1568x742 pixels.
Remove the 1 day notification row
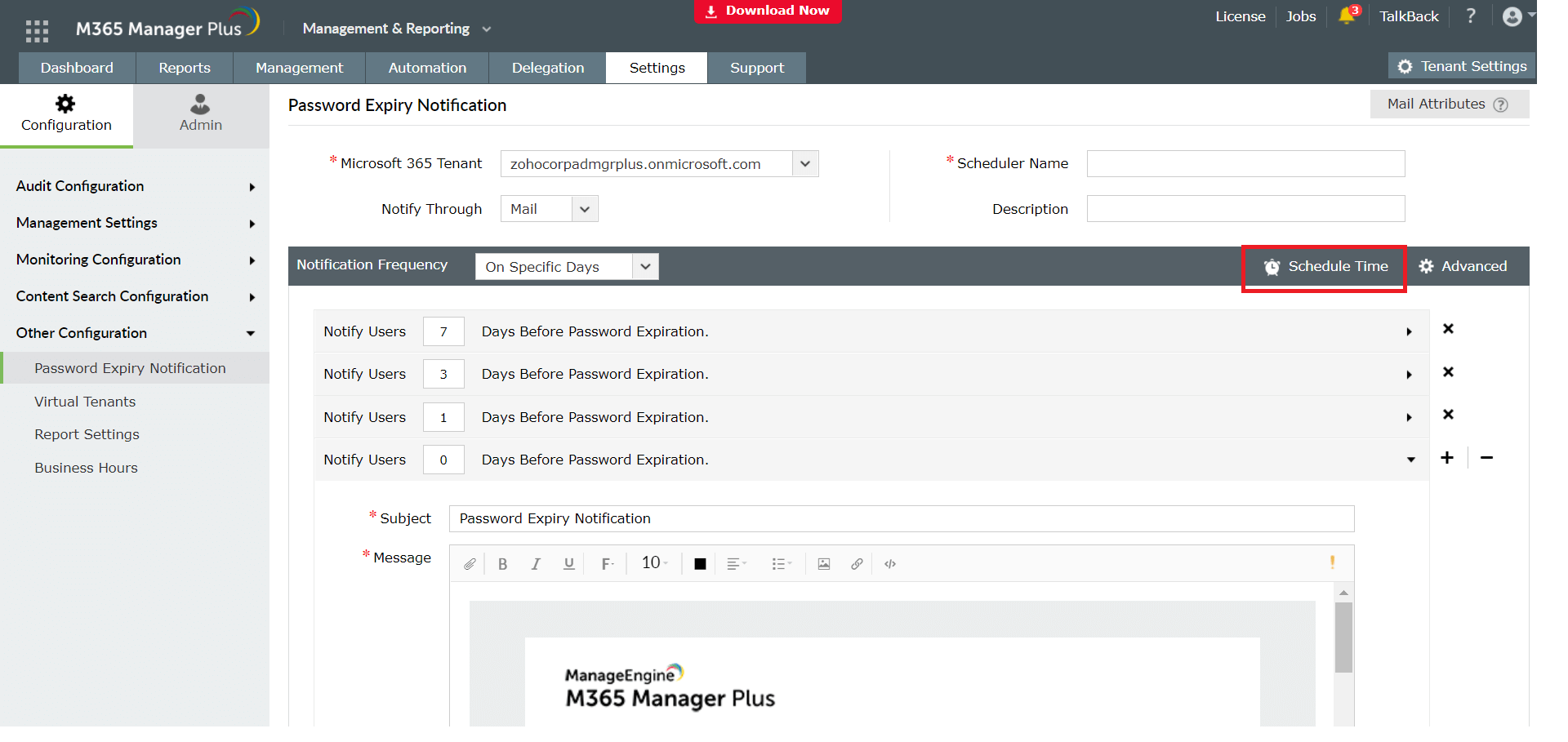pos(1448,415)
